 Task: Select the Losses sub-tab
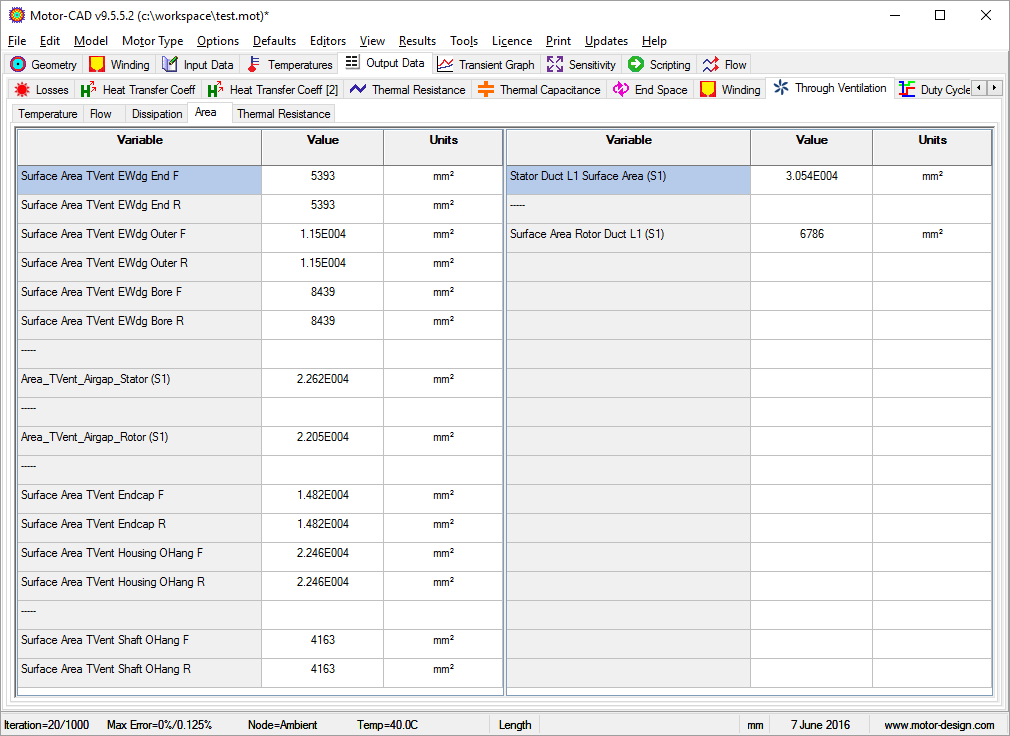pos(42,90)
